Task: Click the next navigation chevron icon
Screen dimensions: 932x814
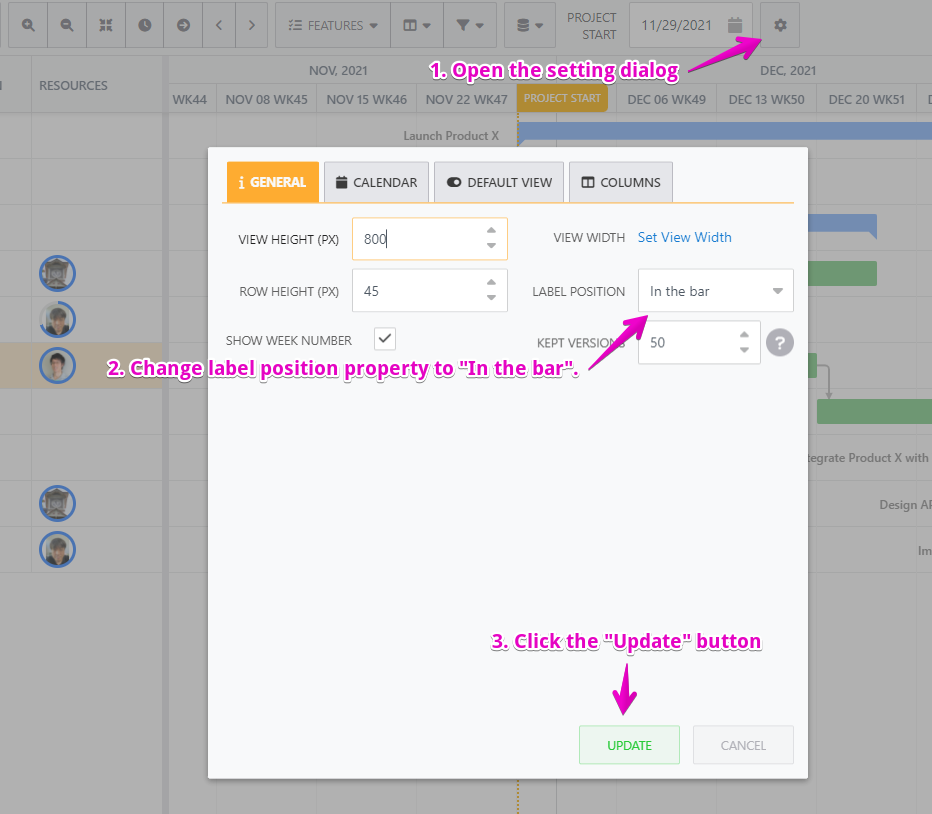Action: click(x=254, y=25)
